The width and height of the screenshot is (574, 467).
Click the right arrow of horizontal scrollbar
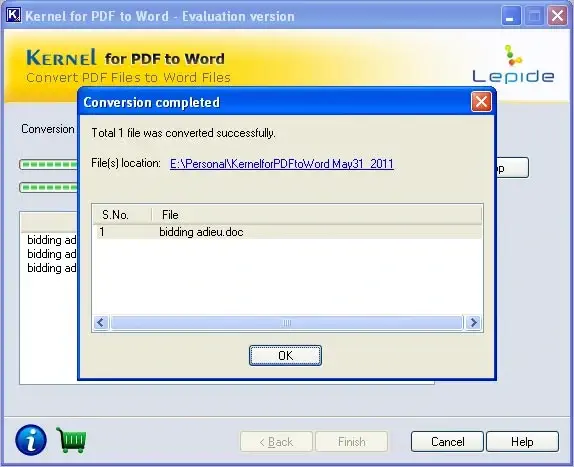[x=473, y=323]
